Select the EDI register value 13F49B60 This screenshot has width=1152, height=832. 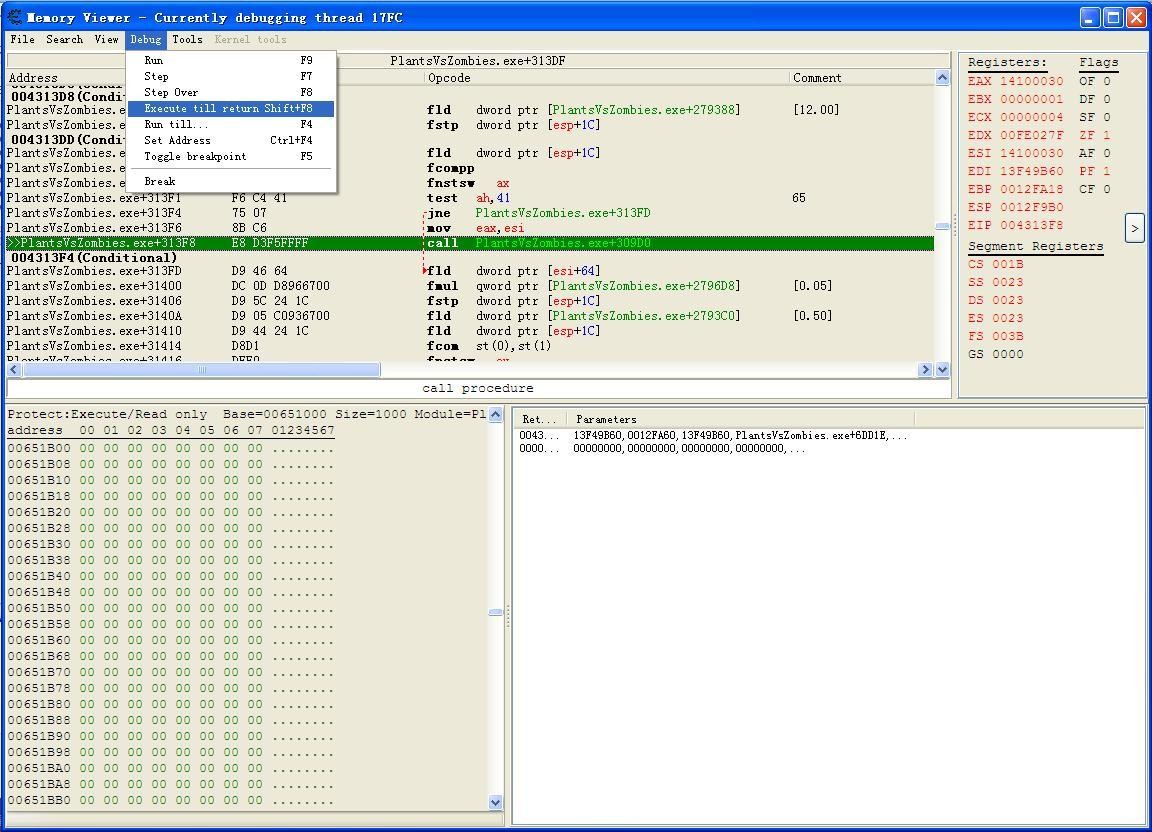point(1032,171)
